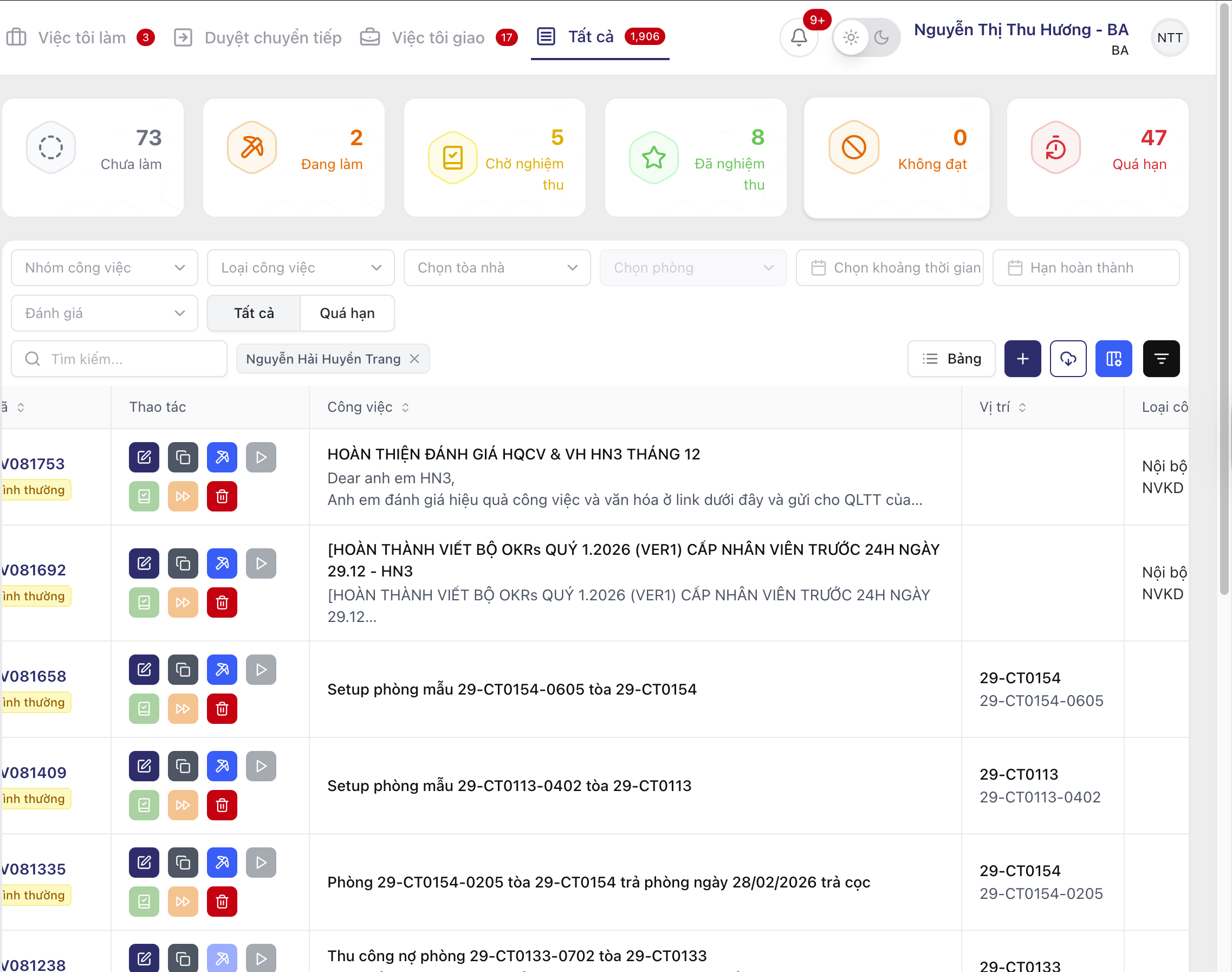Click the gray play icon for V081409
1232x972 pixels.
pos(261,766)
